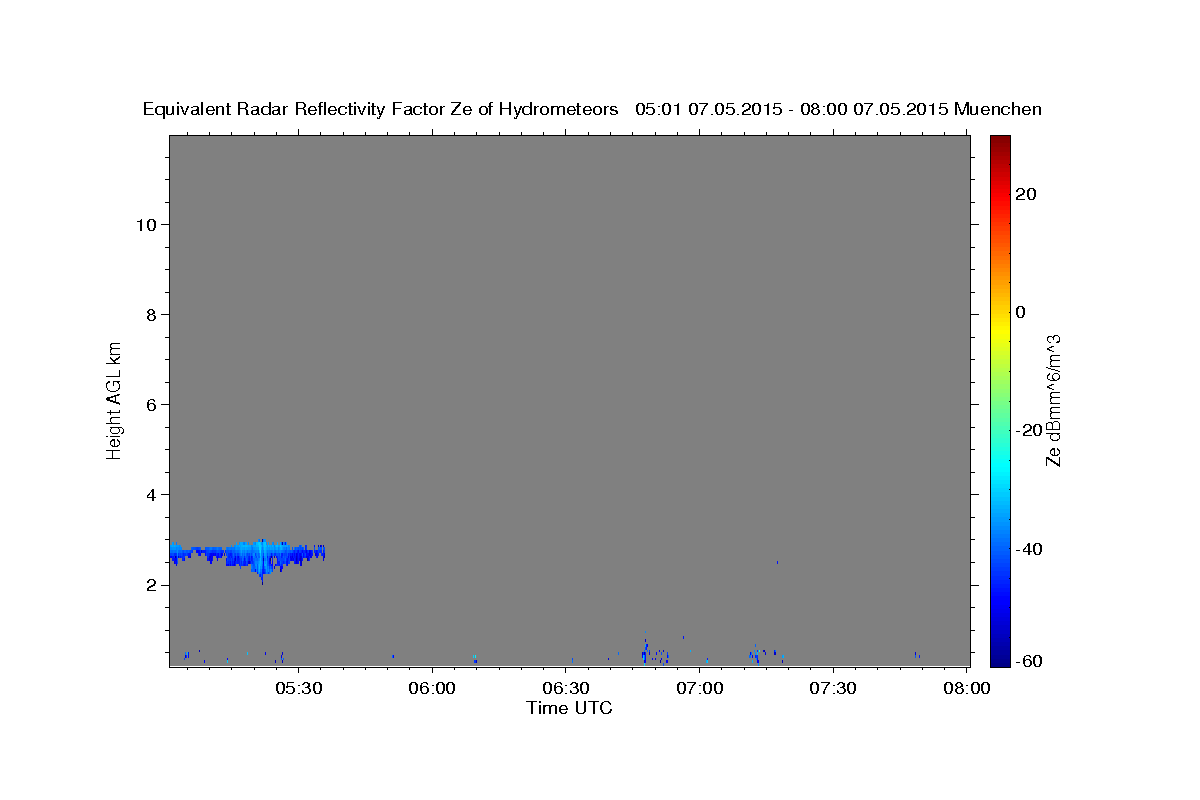Click the 06:00 time tick label

[x=433, y=688]
